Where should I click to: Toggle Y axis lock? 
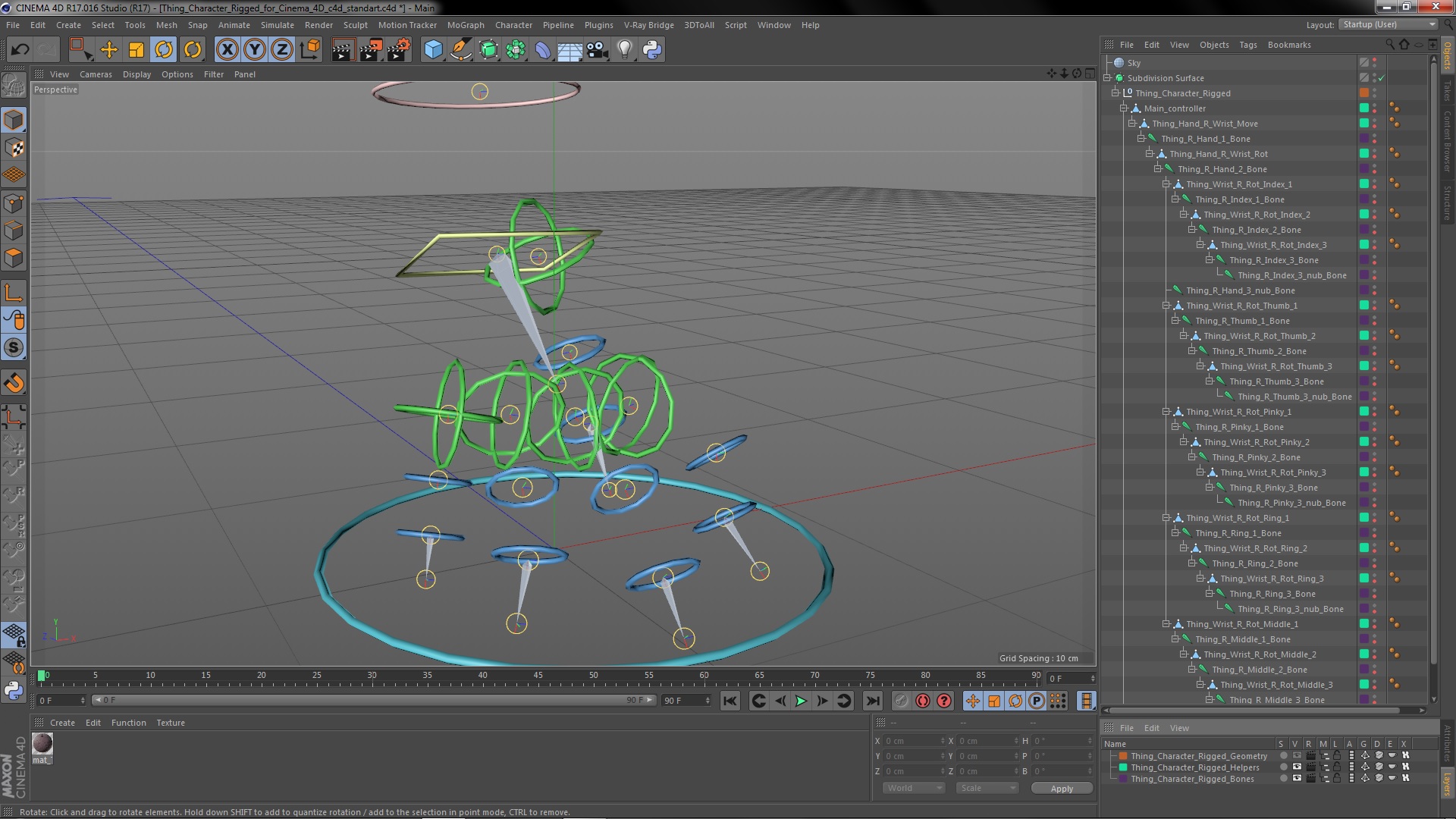(255, 50)
